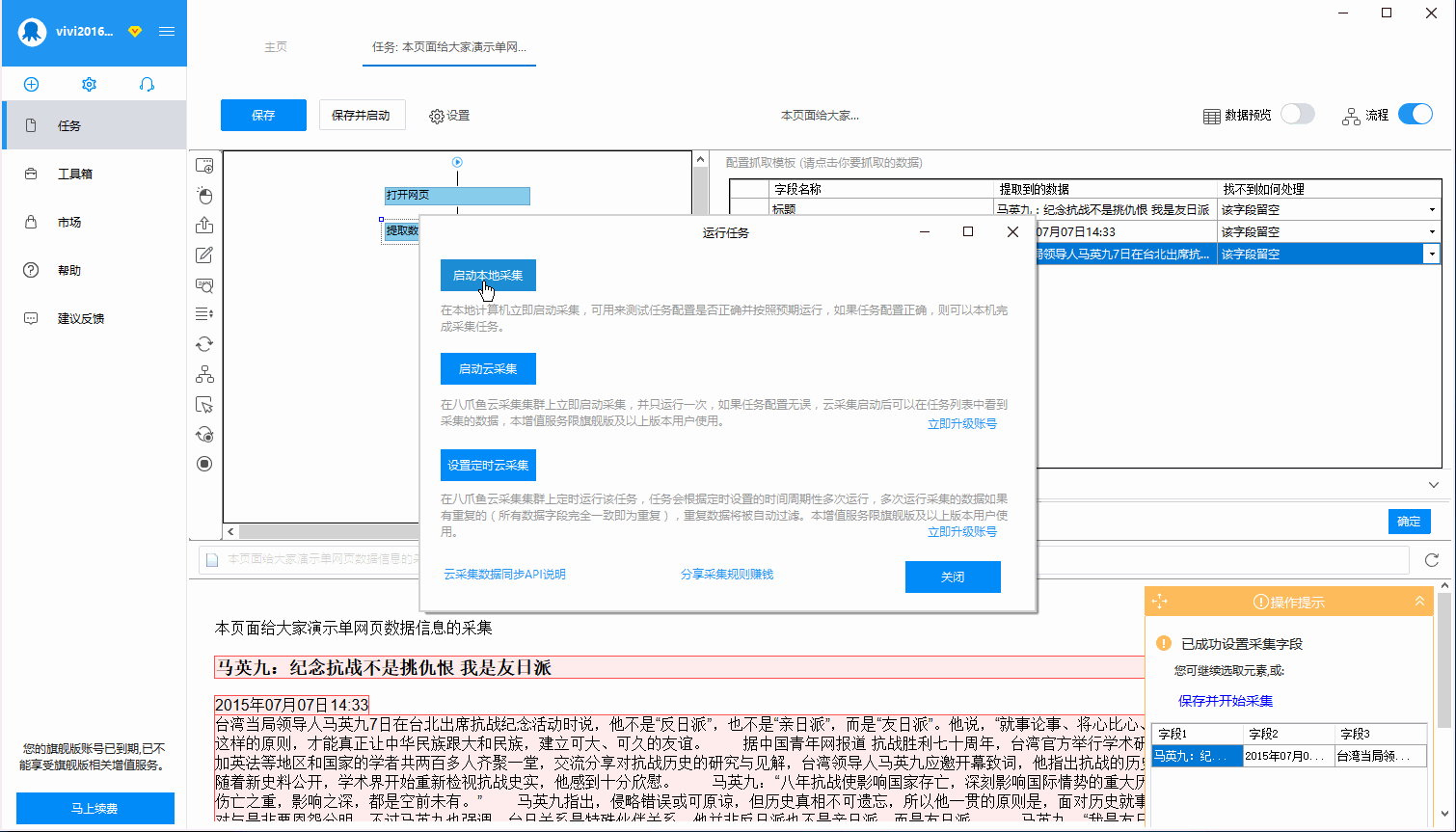This screenshot has width=1456, height=832.
Task: Click the yellow diamond VIP badge
Action: coord(135,32)
